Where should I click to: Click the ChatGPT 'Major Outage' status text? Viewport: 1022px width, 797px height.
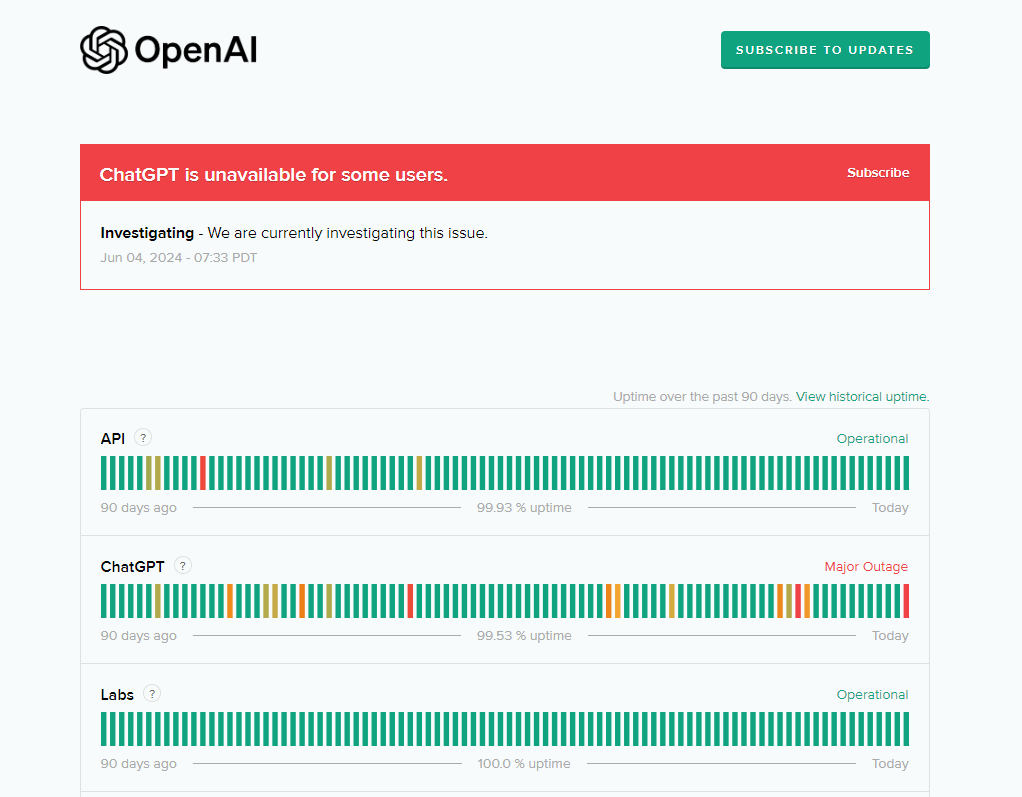(x=866, y=566)
